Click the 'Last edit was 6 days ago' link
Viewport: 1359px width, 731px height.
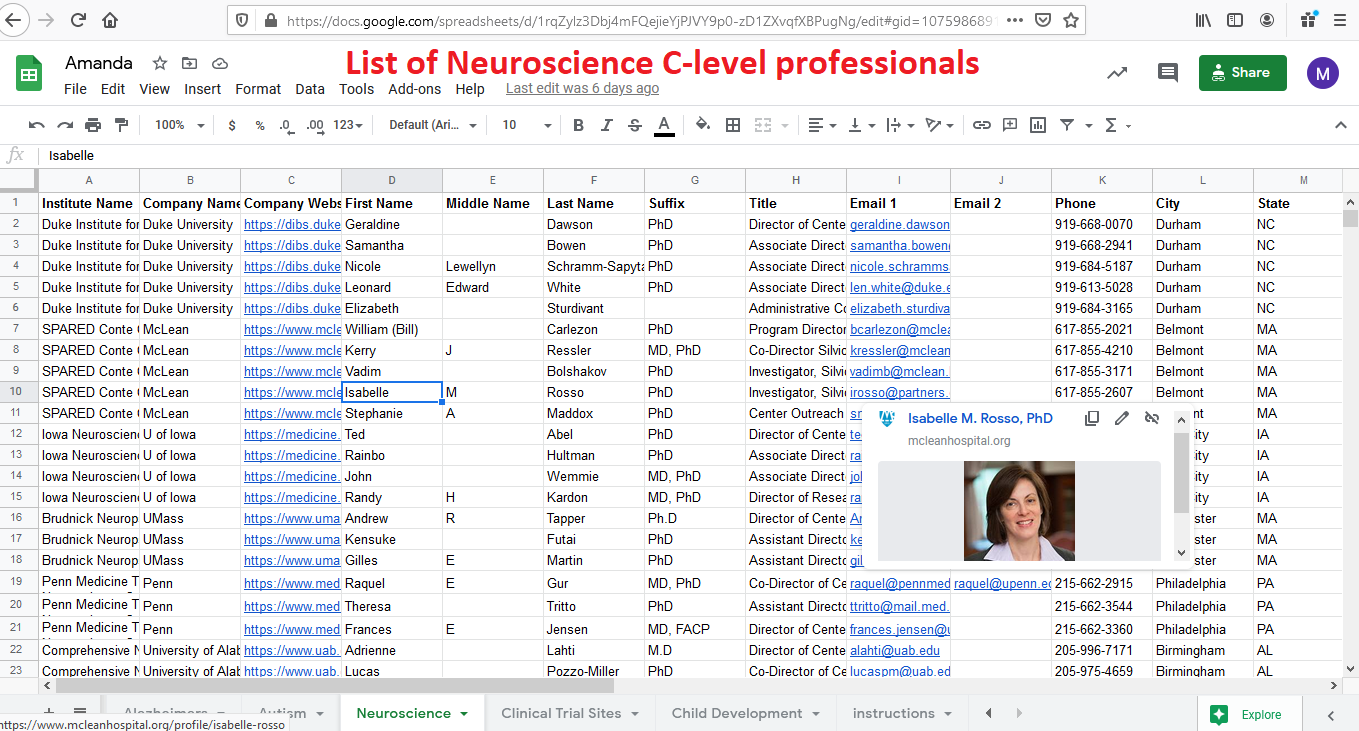click(x=582, y=88)
